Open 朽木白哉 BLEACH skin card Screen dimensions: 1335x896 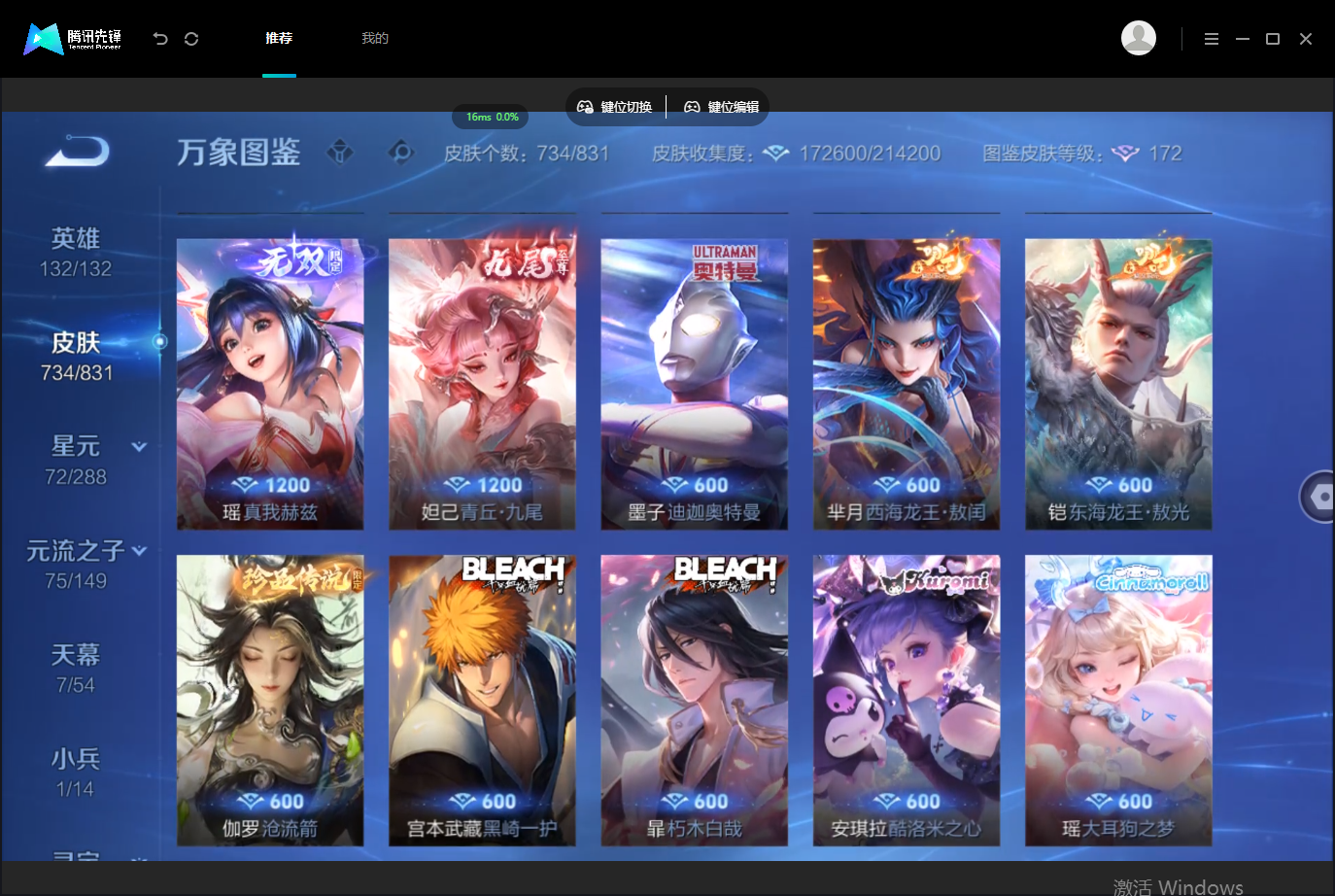[694, 701]
